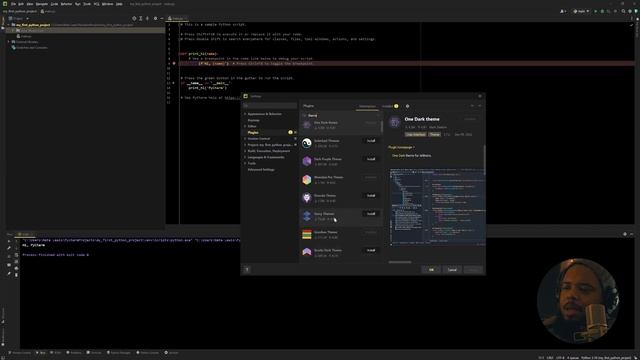Hide the Project panel with minus icon

[162, 18]
